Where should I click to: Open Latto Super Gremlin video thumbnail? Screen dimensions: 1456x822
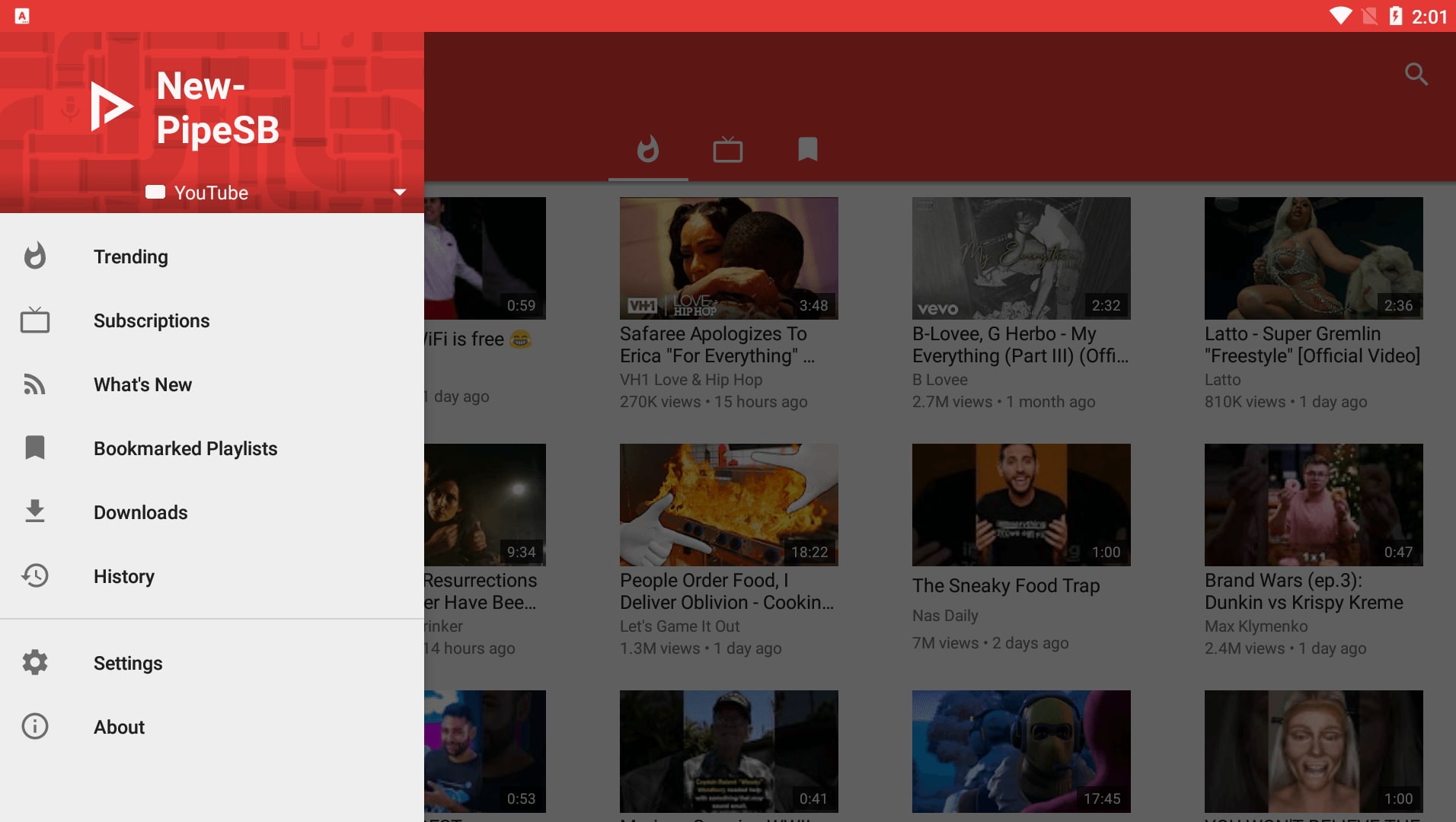click(x=1313, y=258)
